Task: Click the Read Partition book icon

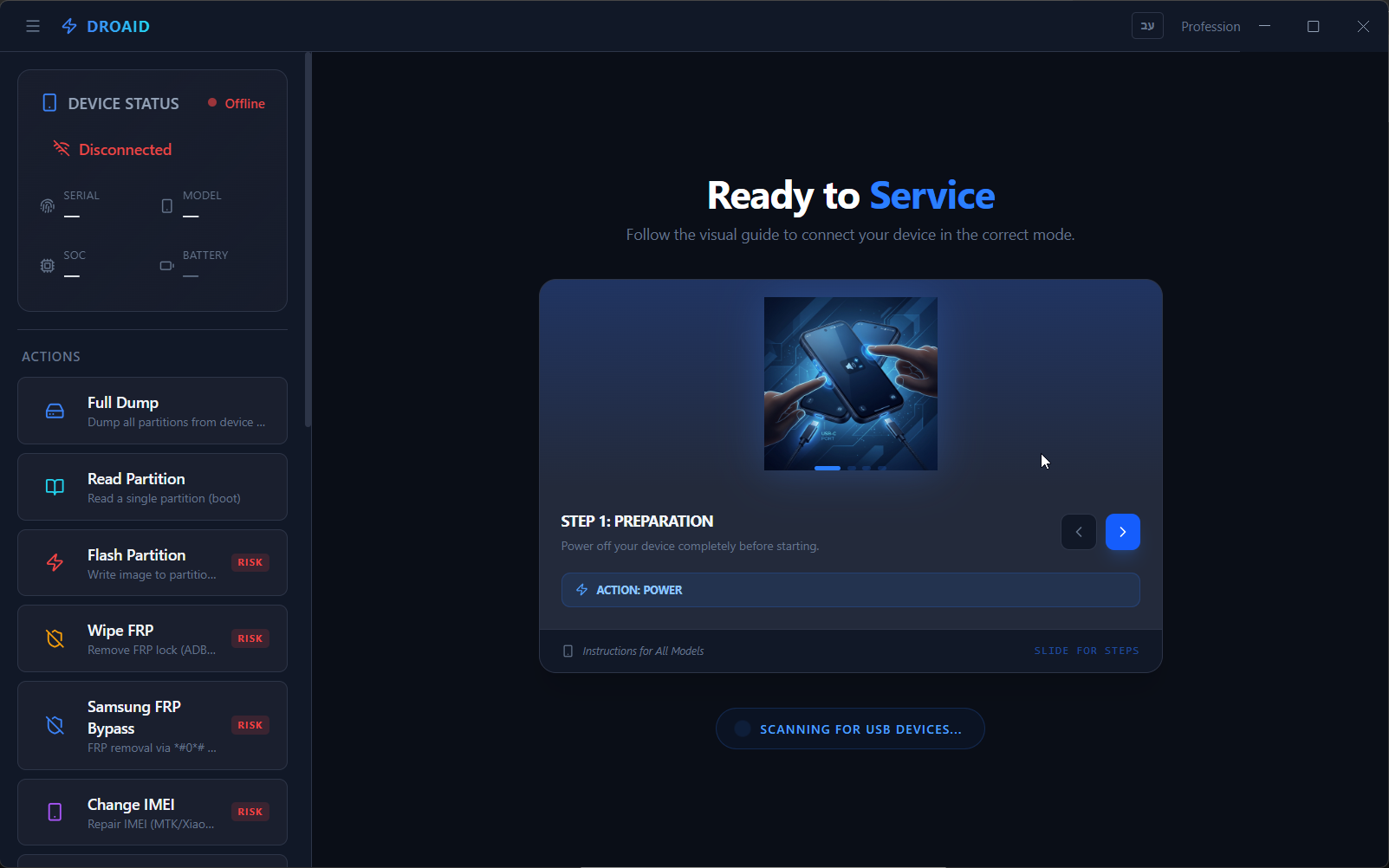Action: tap(55, 487)
